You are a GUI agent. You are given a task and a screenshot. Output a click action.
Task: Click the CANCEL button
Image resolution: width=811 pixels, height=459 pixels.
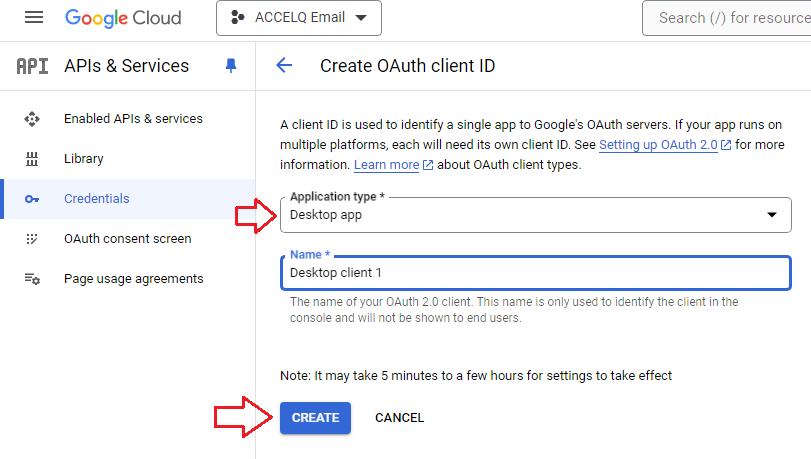pos(399,418)
